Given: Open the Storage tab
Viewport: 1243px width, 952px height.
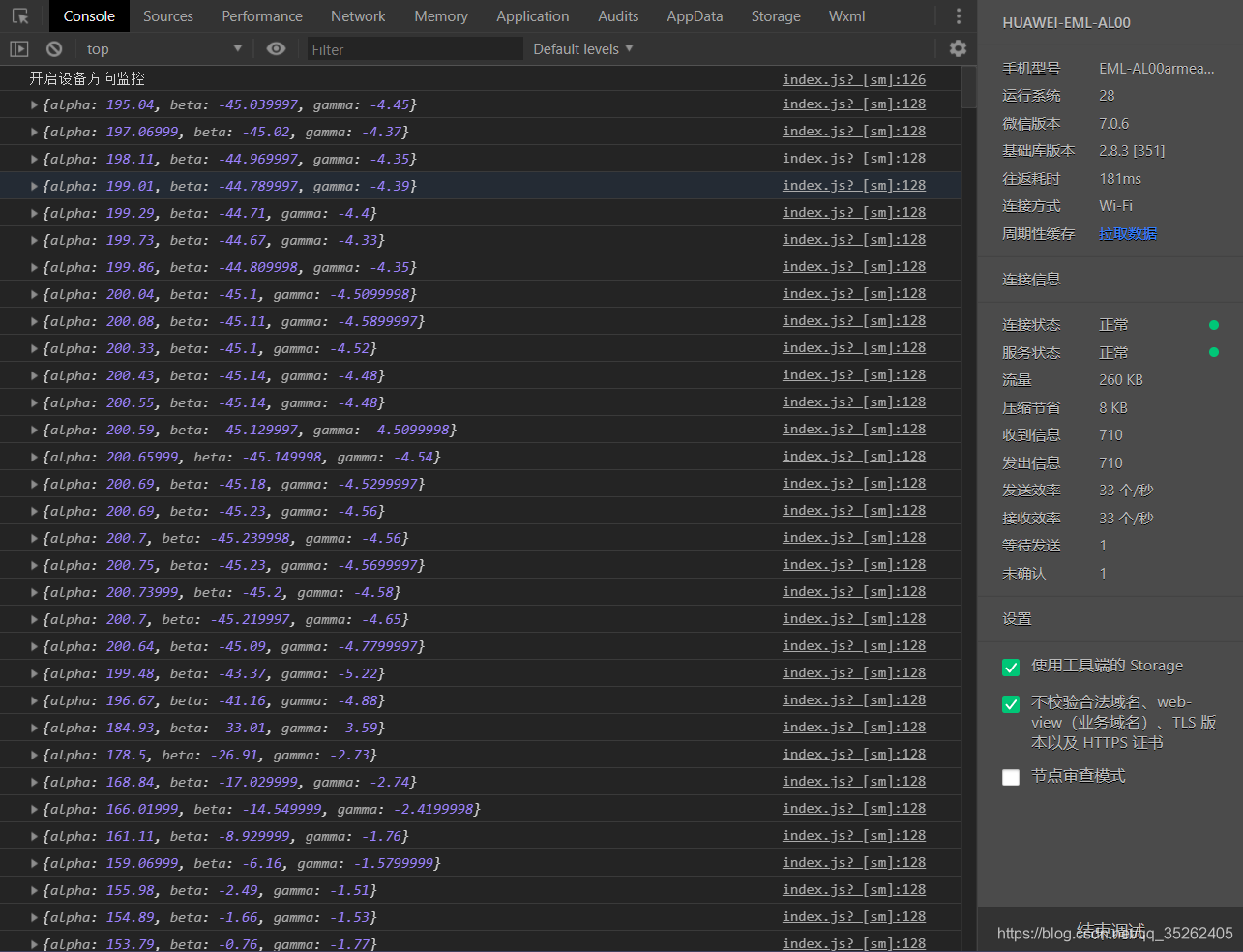Looking at the screenshot, I should click(x=776, y=16).
